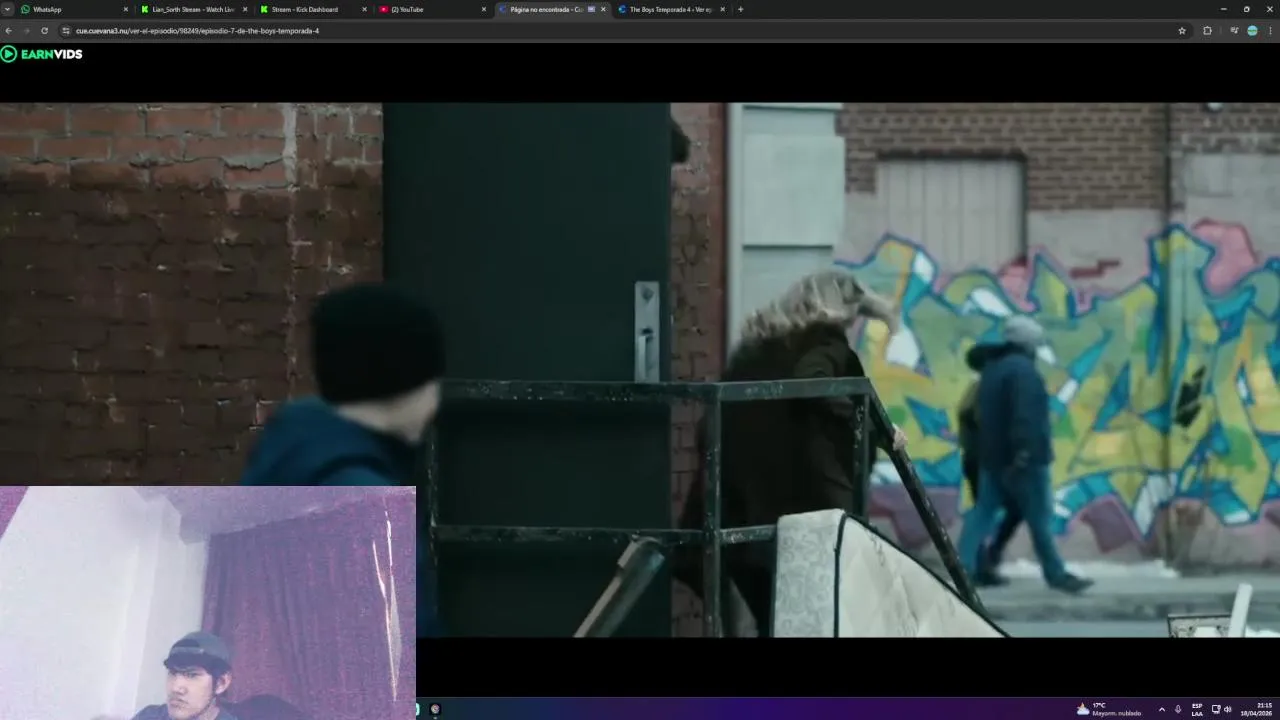
Task: Close the Página no encontrada tab
Action: pyautogui.click(x=603, y=9)
